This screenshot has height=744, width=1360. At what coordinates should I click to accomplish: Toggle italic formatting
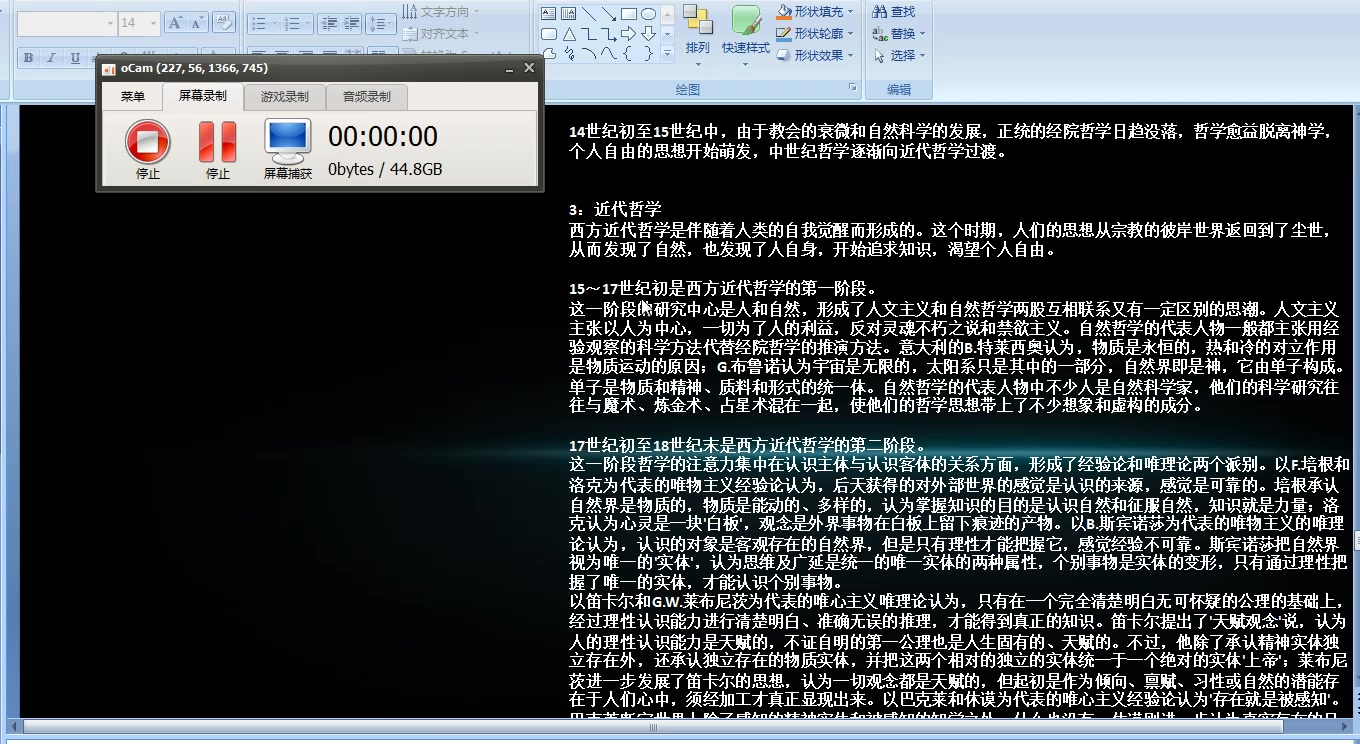[x=51, y=58]
